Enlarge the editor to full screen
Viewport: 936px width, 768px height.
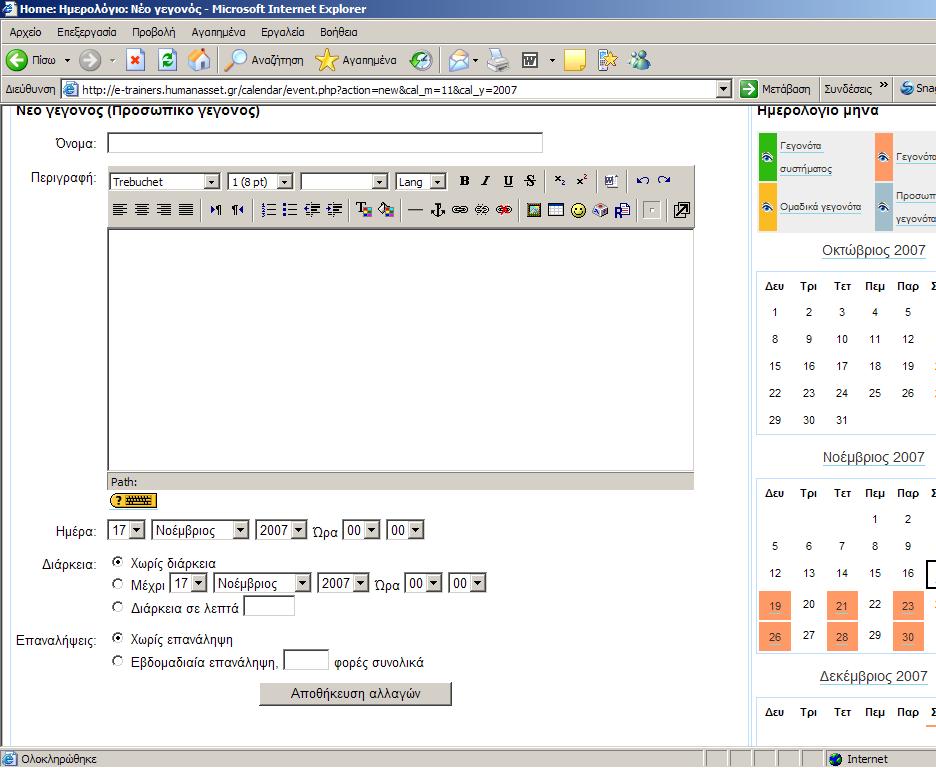point(681,209)
